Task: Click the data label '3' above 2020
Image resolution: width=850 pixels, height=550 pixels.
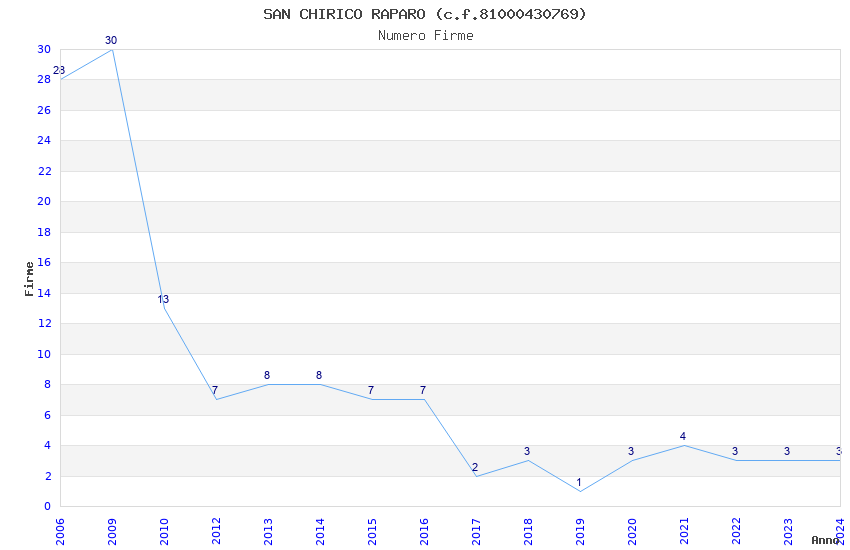Action: point(631,451)
